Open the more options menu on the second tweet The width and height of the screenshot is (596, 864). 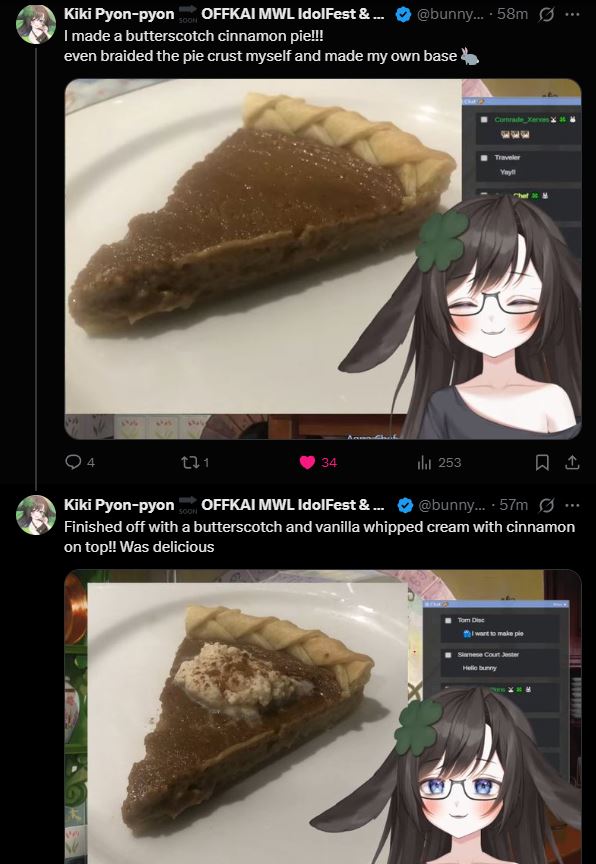572,505
